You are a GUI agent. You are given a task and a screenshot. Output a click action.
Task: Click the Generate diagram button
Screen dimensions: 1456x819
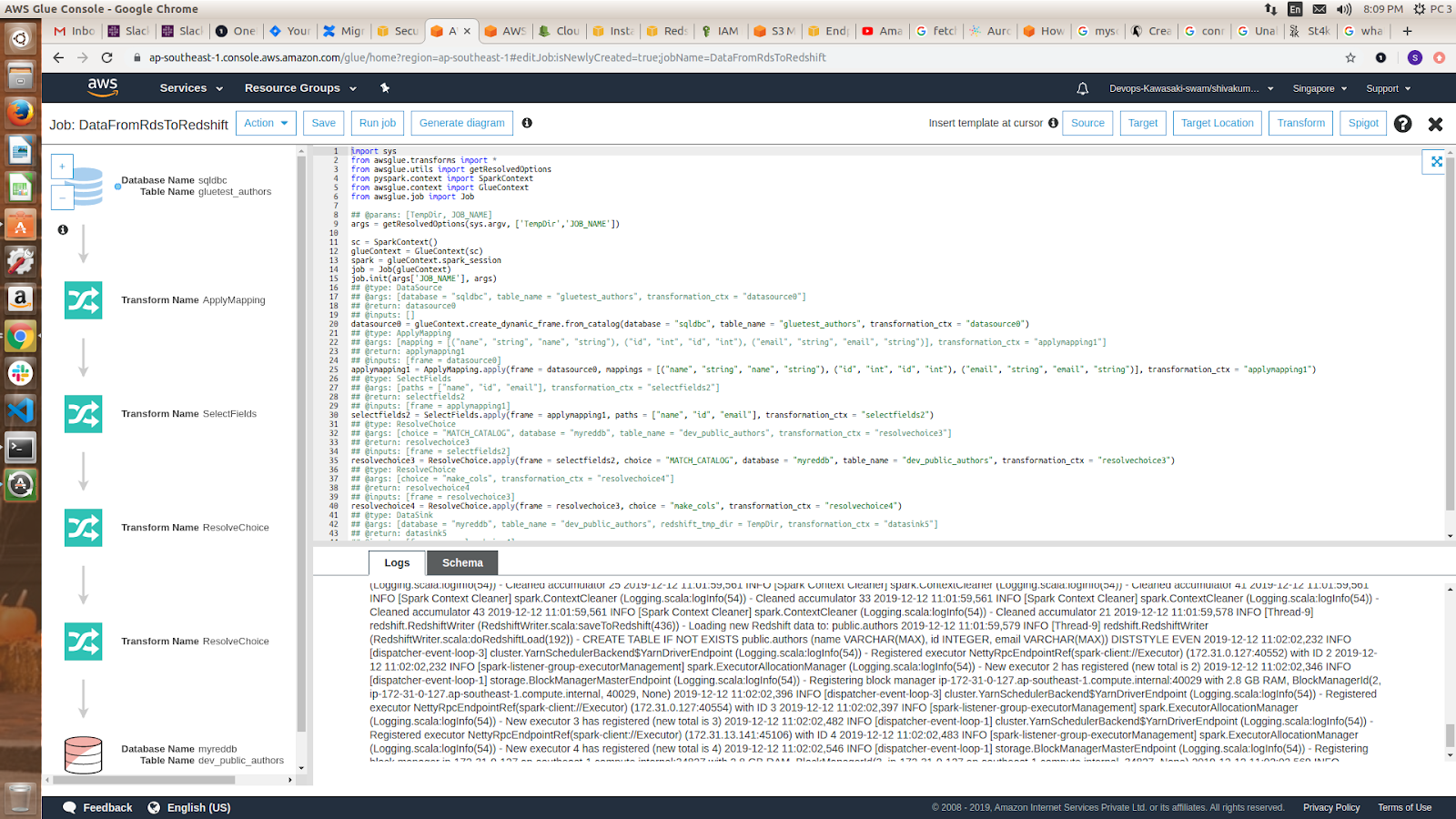coord(461,123)
